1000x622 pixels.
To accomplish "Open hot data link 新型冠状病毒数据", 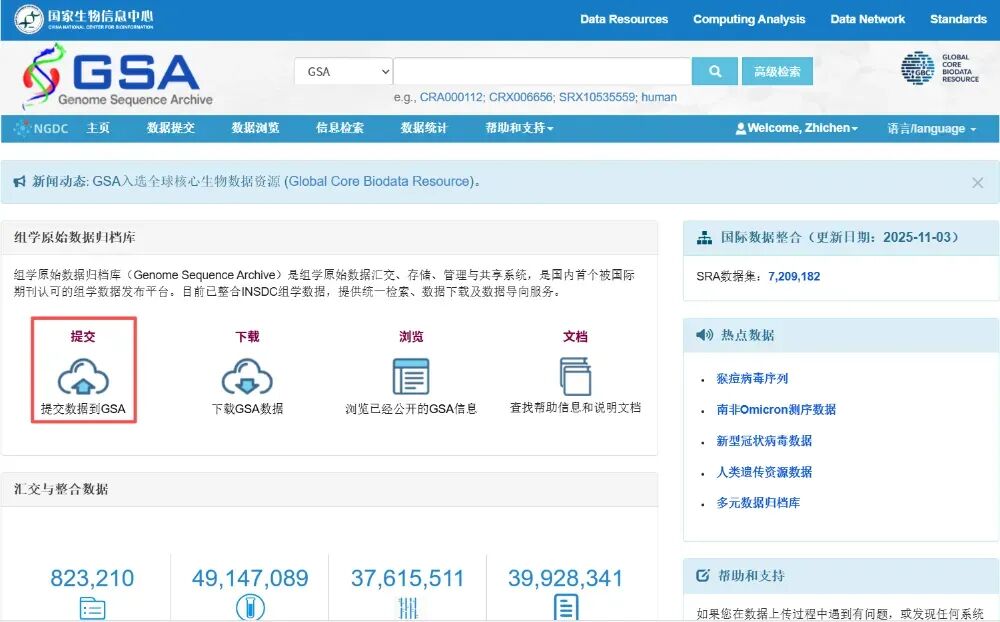I will [764, 441].
